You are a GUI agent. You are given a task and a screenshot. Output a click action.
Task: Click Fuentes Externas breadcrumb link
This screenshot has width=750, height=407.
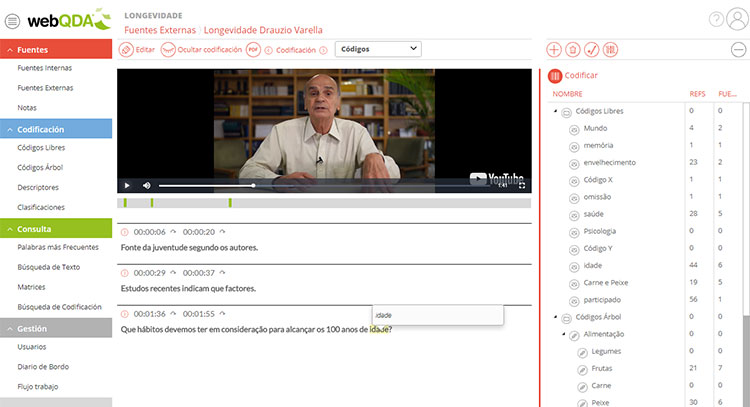click(160, 30)
